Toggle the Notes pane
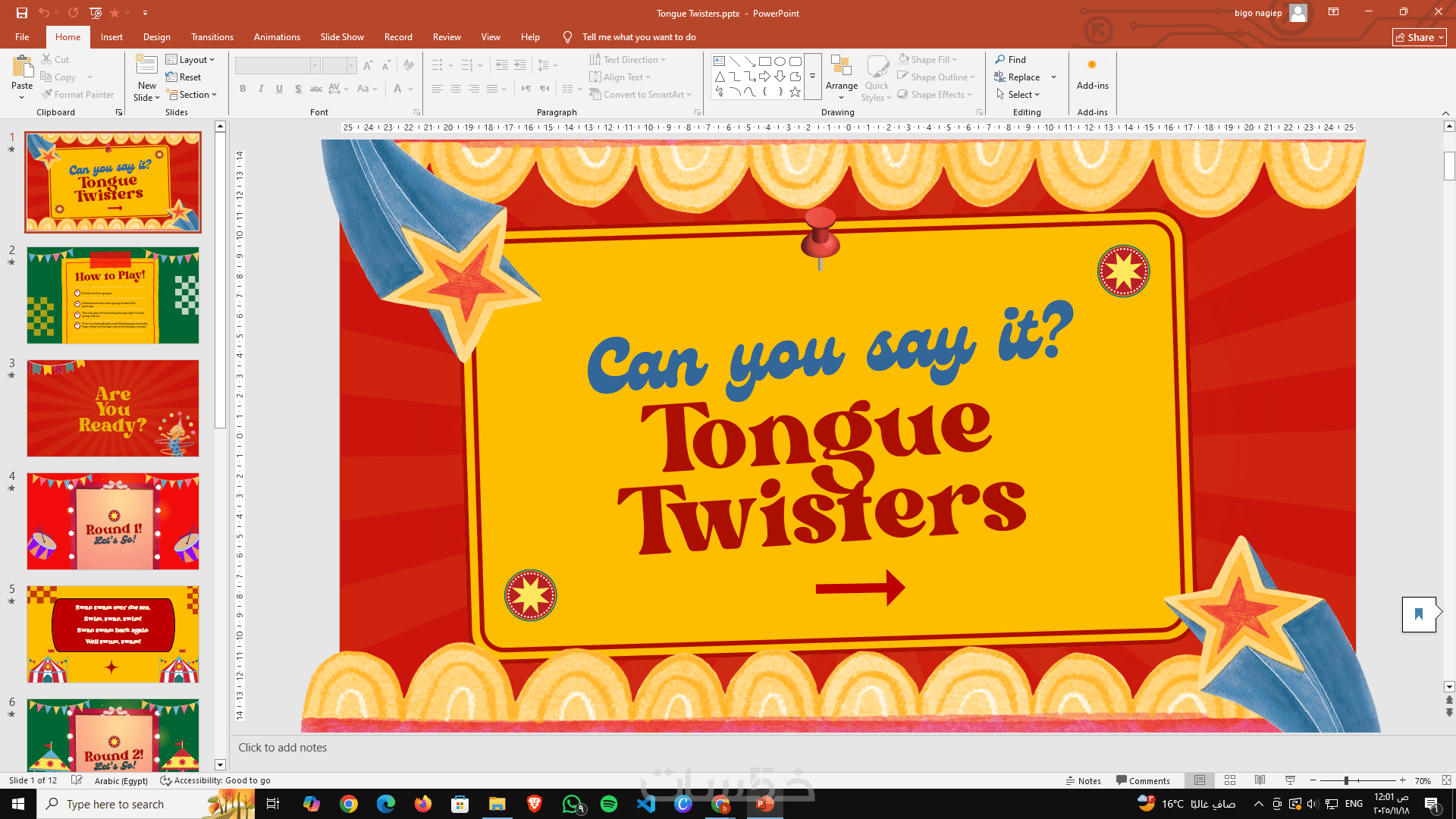The width and height of the screenshot is (1456, 819). pyautogui.click(x=1083, y=780)
